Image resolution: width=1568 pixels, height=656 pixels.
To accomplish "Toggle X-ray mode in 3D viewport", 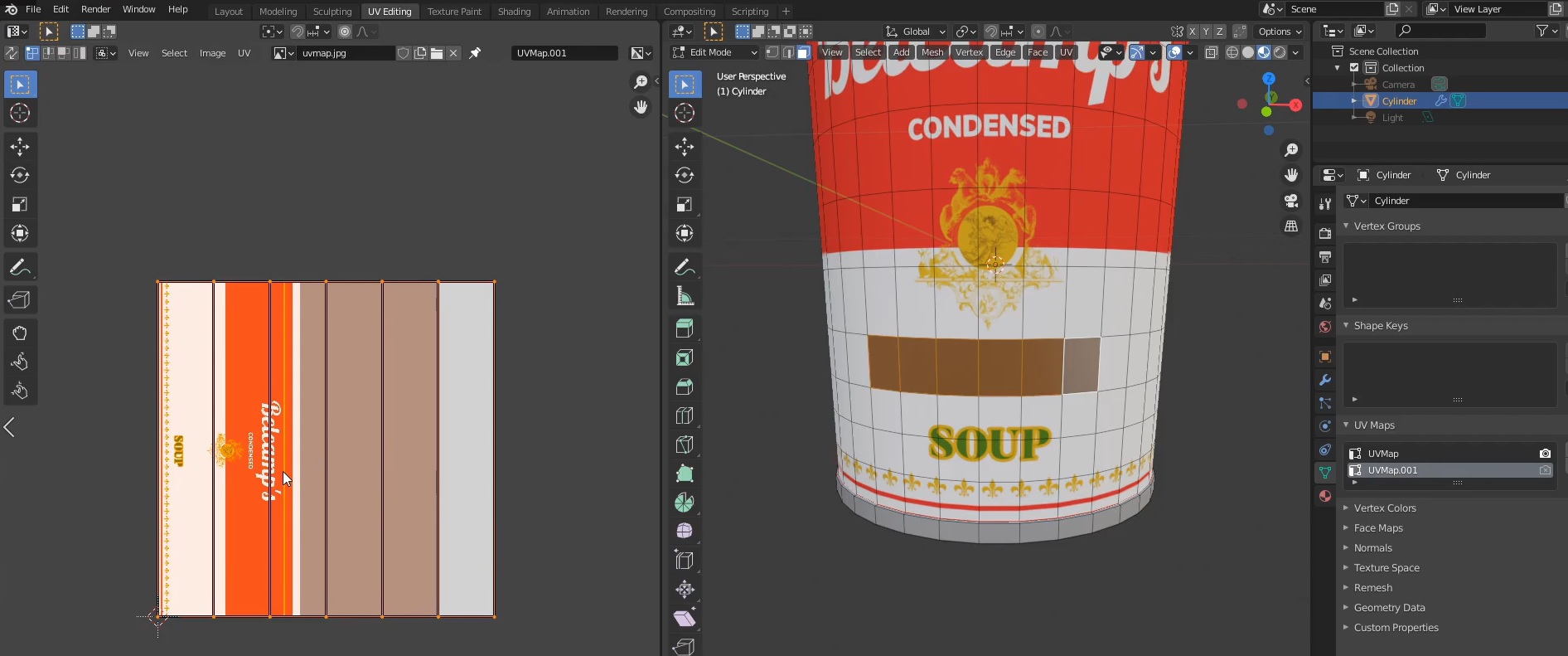I will [x=1211, y=52].
